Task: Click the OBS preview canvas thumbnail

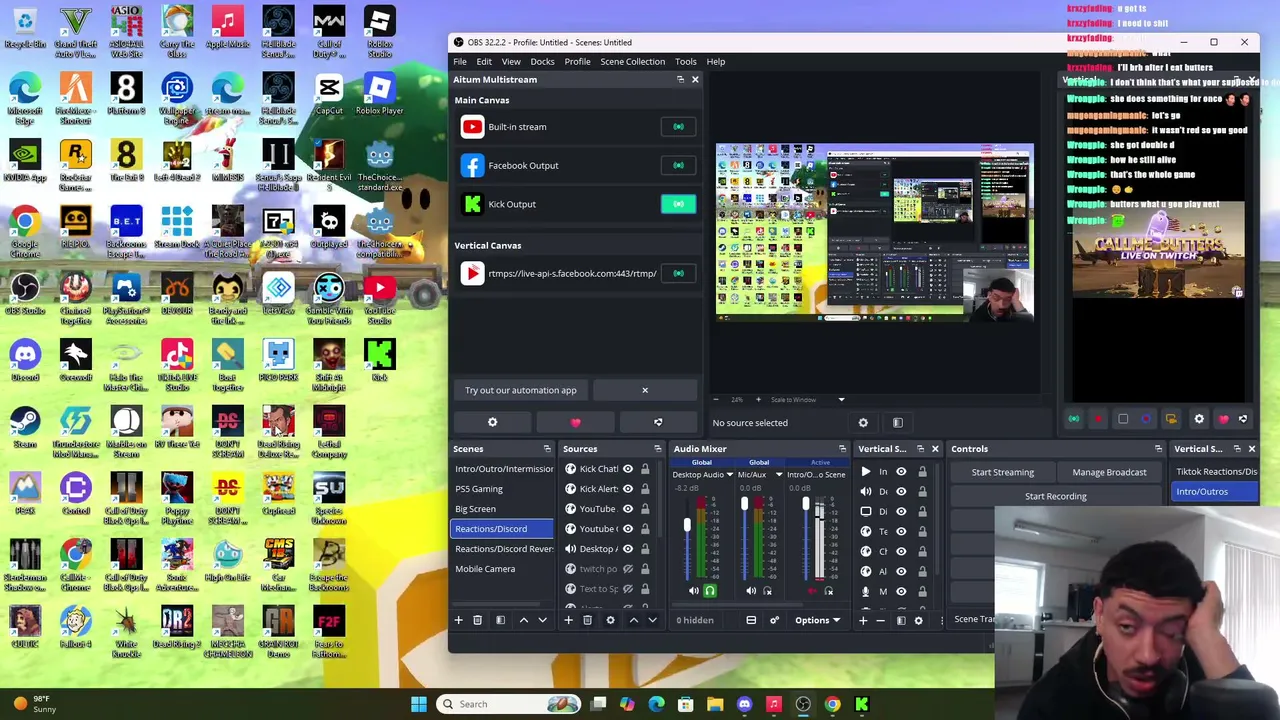Action: (875, 231)
